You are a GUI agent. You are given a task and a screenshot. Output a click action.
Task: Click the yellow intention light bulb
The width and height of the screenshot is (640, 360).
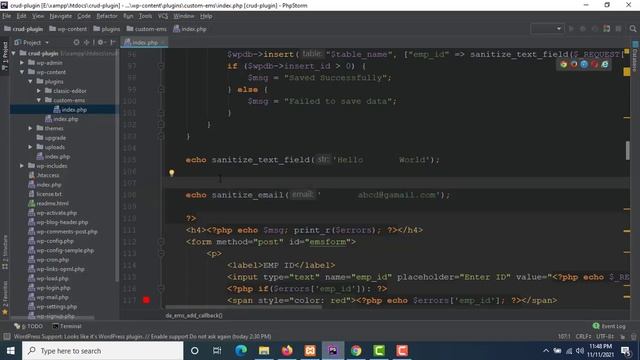point(172,173)
